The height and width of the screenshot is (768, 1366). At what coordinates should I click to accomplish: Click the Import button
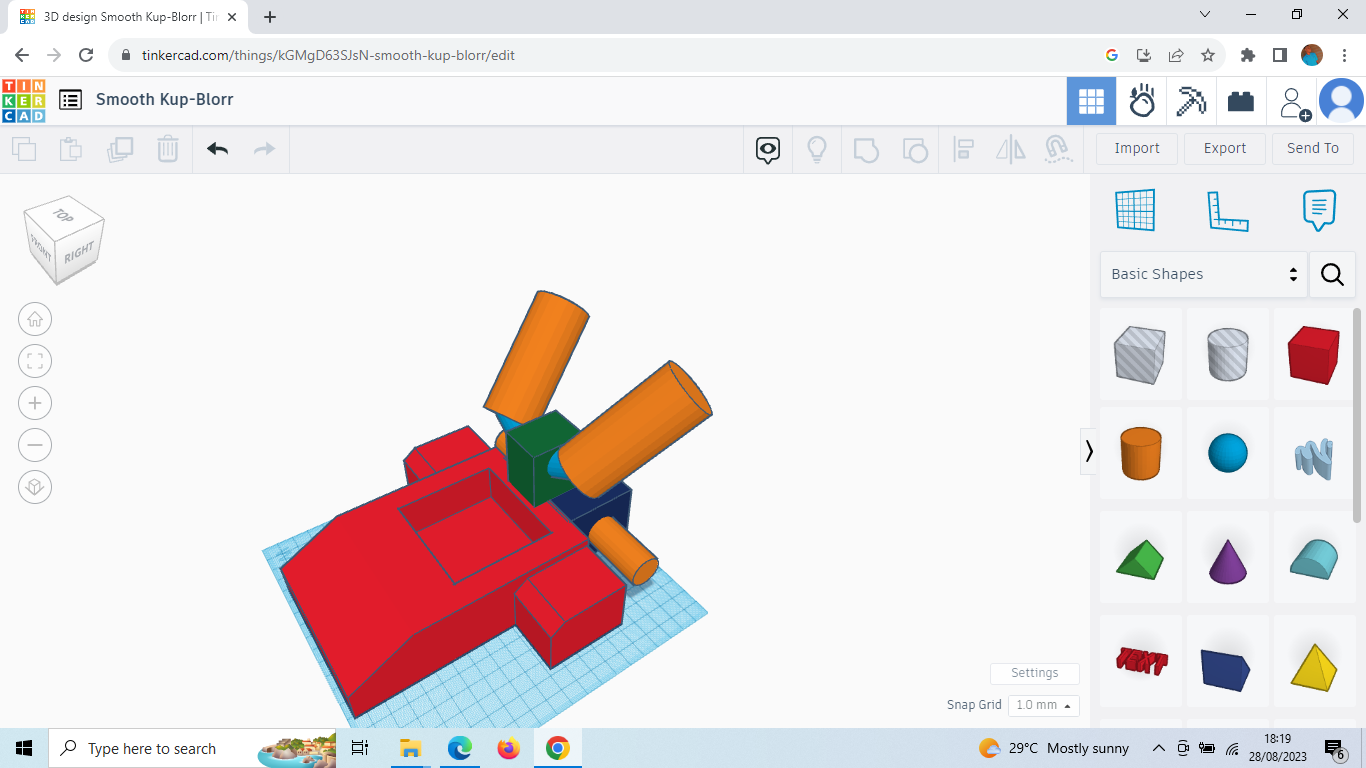[x=1136, y=148]
